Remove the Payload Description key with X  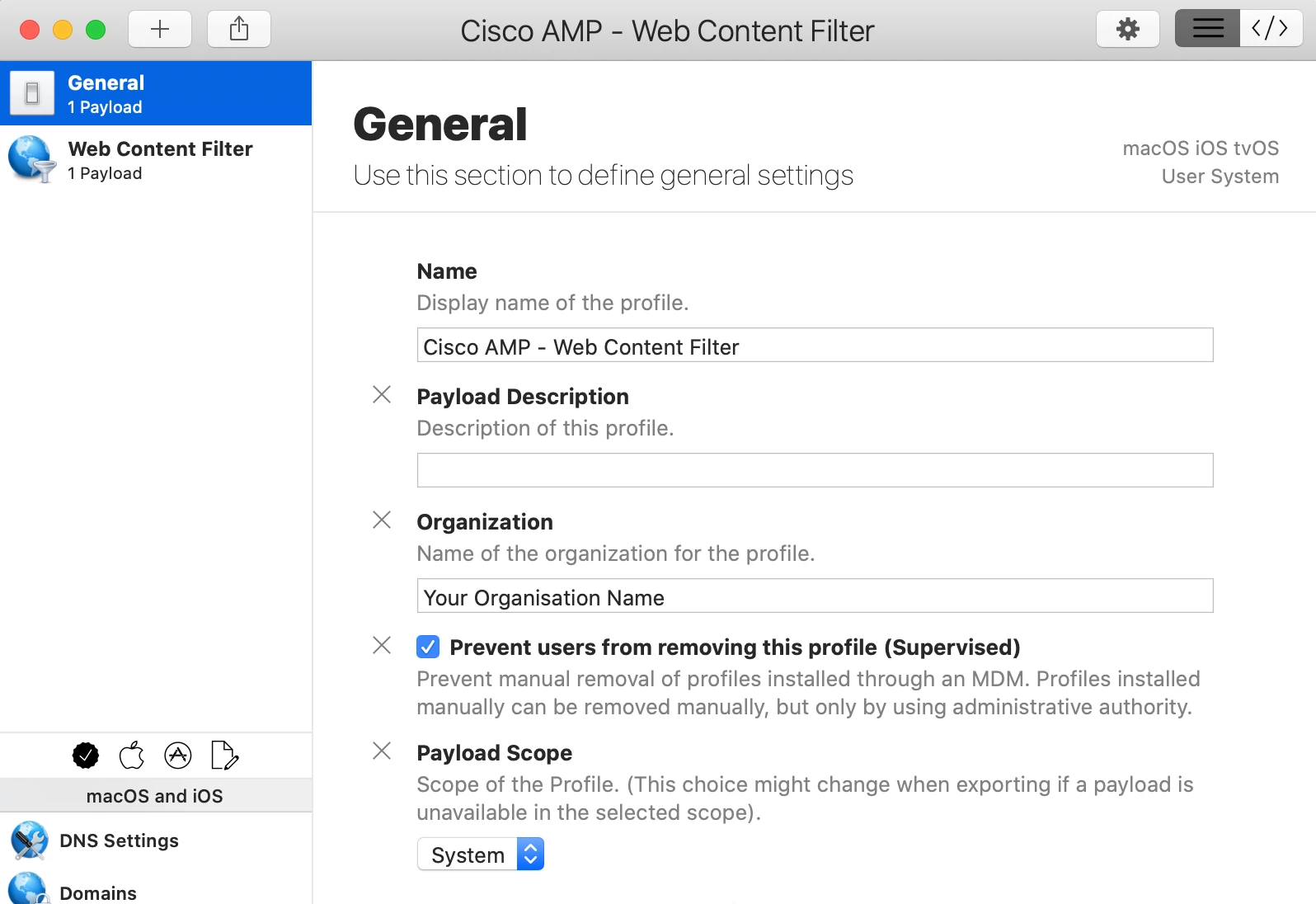382,395
